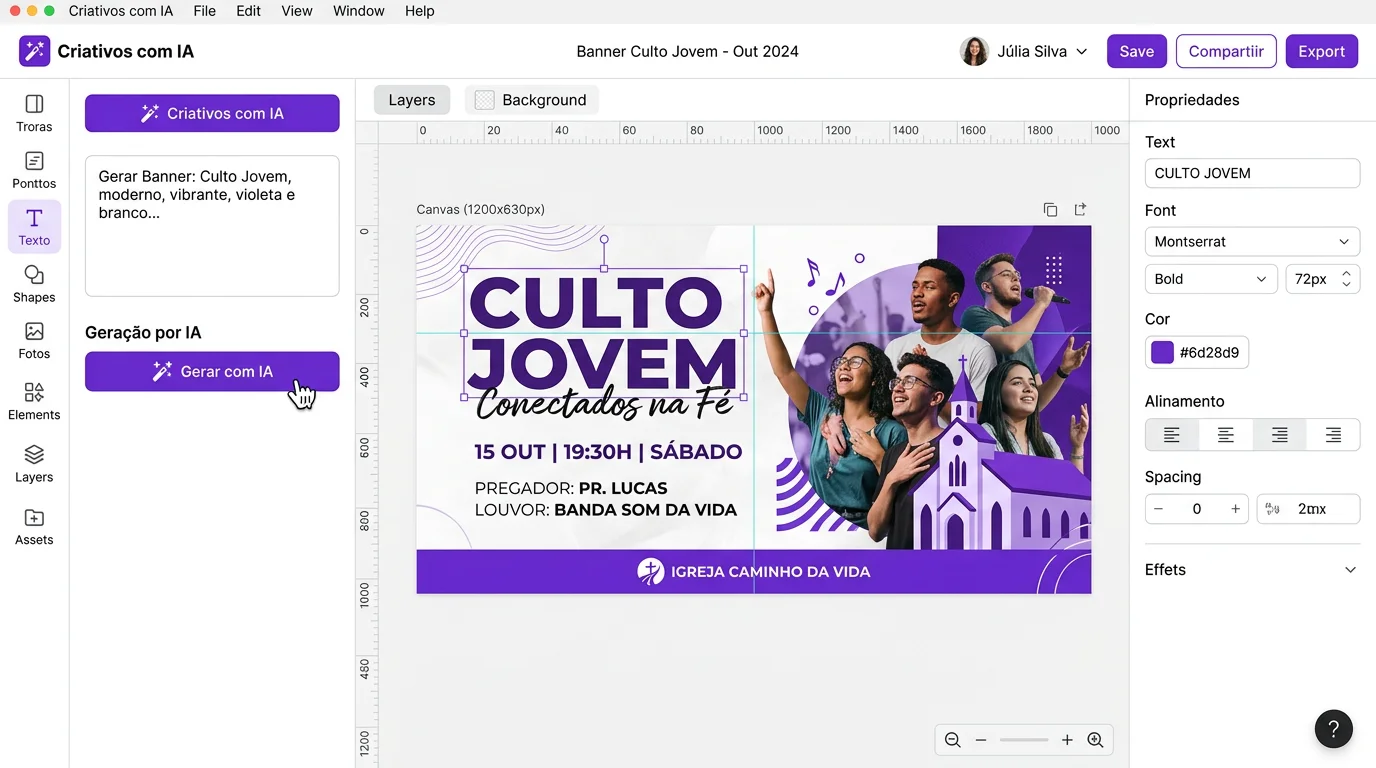Open the Assets panel
Viewport: 1376px width, 768px height.
point(34,527)
